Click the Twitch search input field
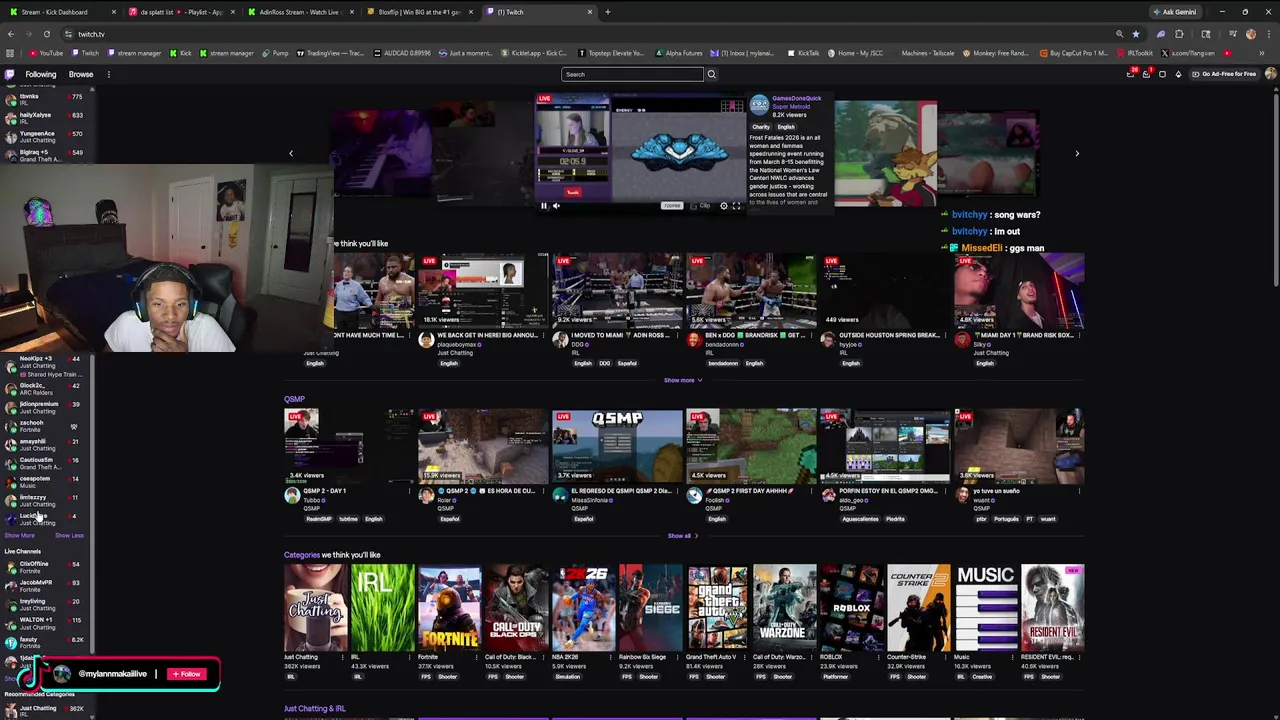 pos(633,74)
